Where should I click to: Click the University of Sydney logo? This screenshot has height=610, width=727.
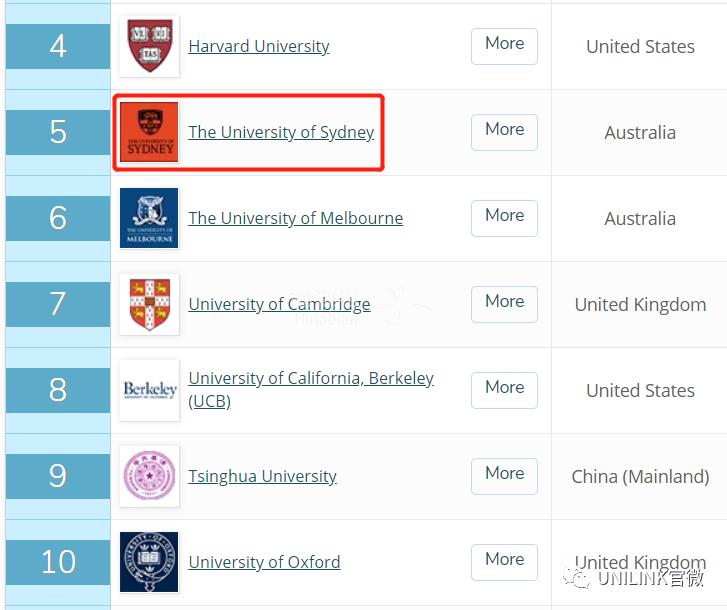[x=149, y=132]
